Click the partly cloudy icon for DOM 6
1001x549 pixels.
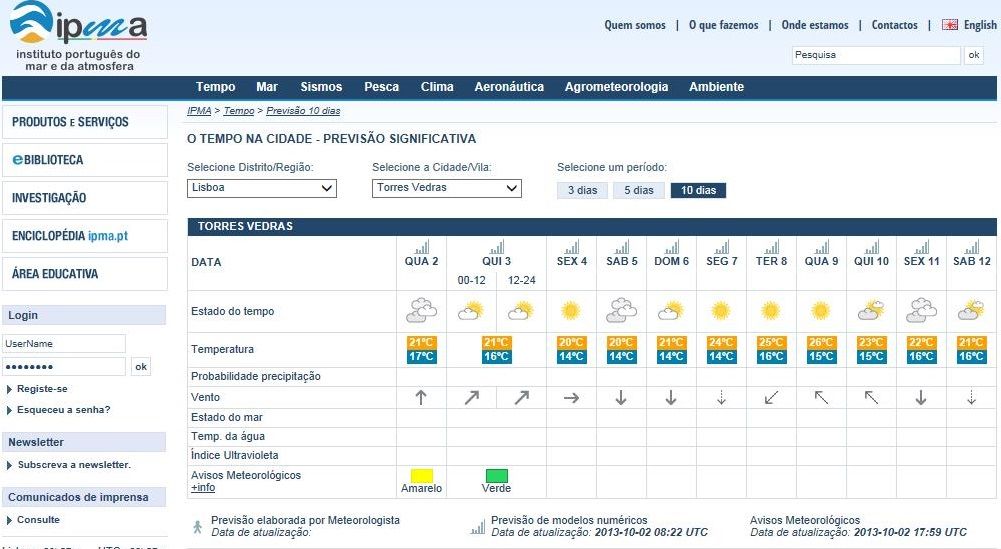(x=671, y=311)
